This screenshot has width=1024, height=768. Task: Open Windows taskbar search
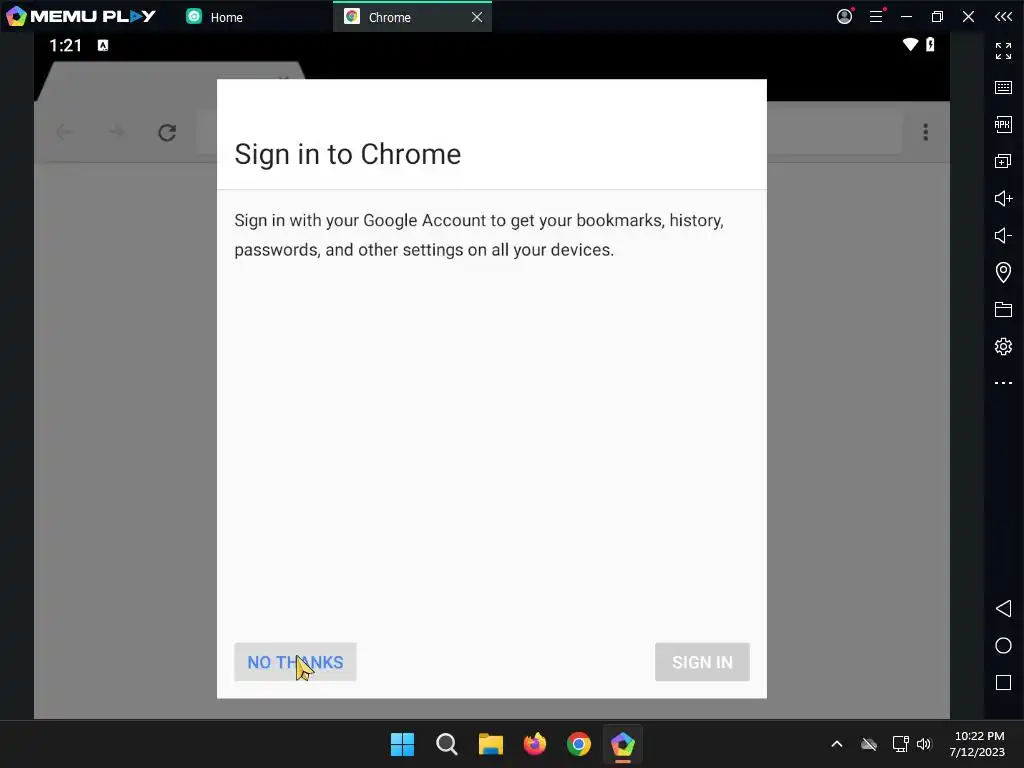(447, 744)
